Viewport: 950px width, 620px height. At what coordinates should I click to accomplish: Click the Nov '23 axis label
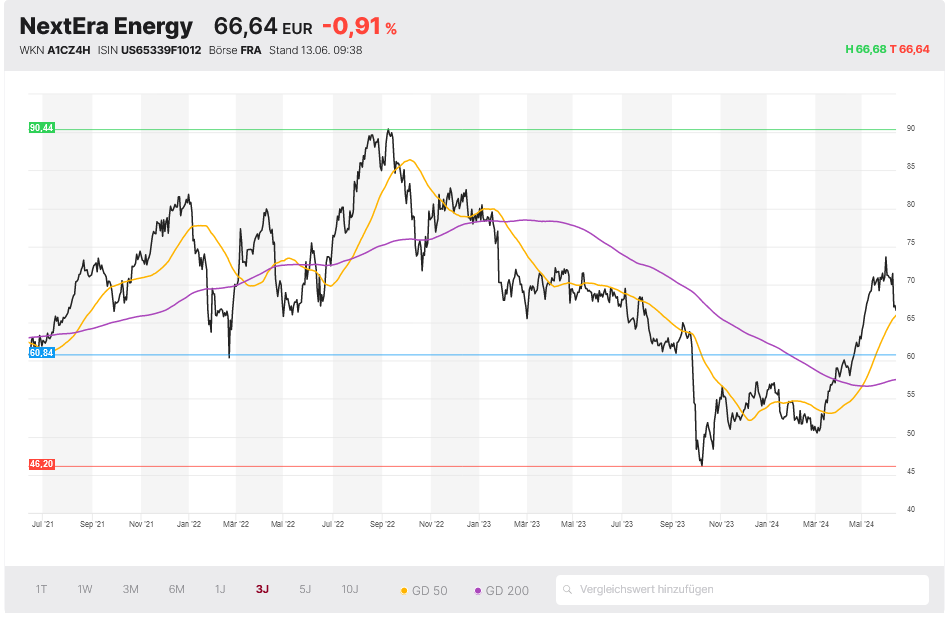[x=721, y=524]
